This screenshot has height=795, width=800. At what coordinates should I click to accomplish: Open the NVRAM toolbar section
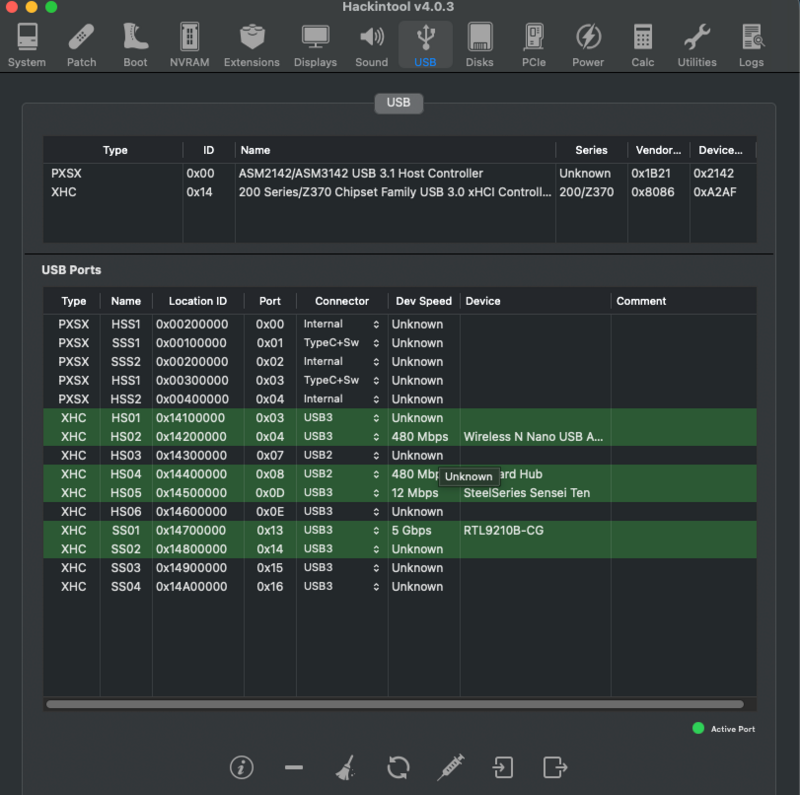click(x=188, y=45)
